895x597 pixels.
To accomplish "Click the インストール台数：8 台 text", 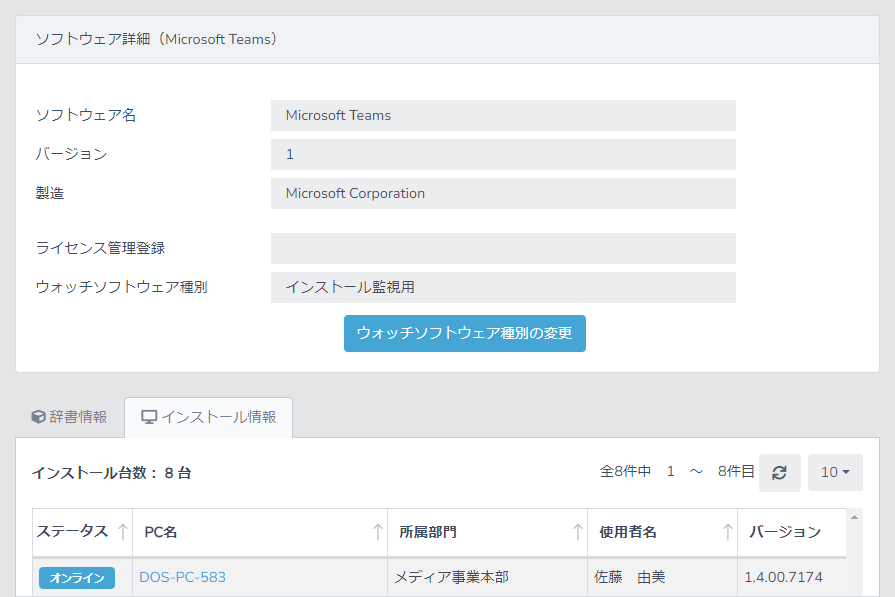I will tap(111, 473).
